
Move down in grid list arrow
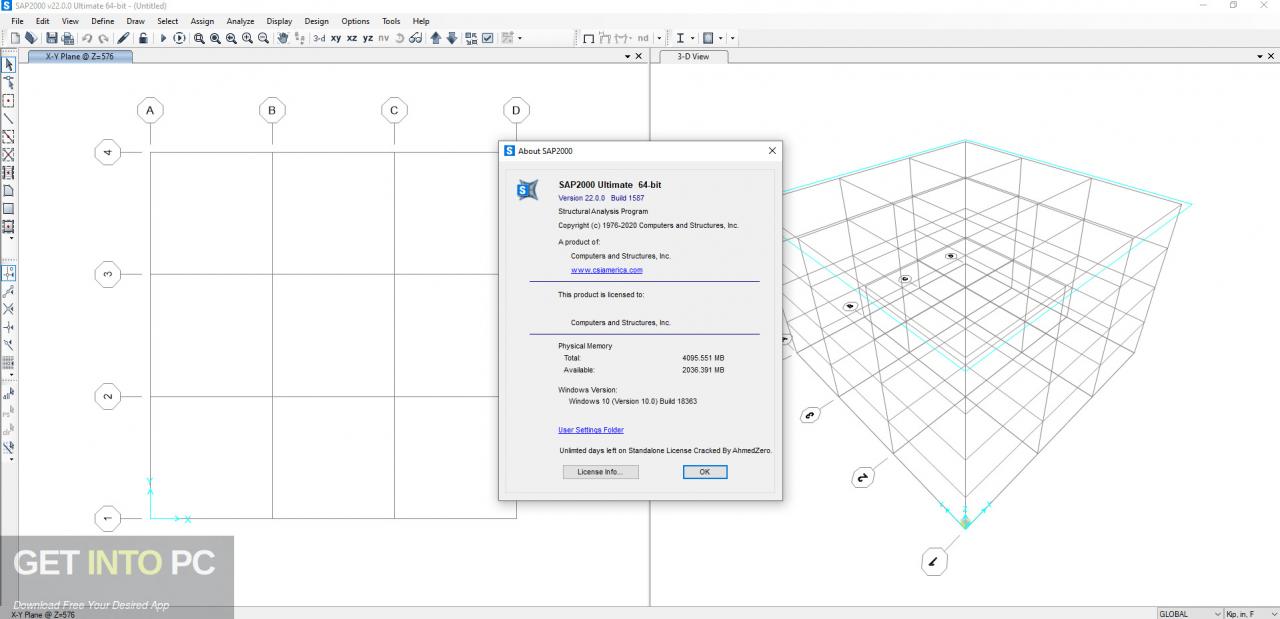(452, 38)
